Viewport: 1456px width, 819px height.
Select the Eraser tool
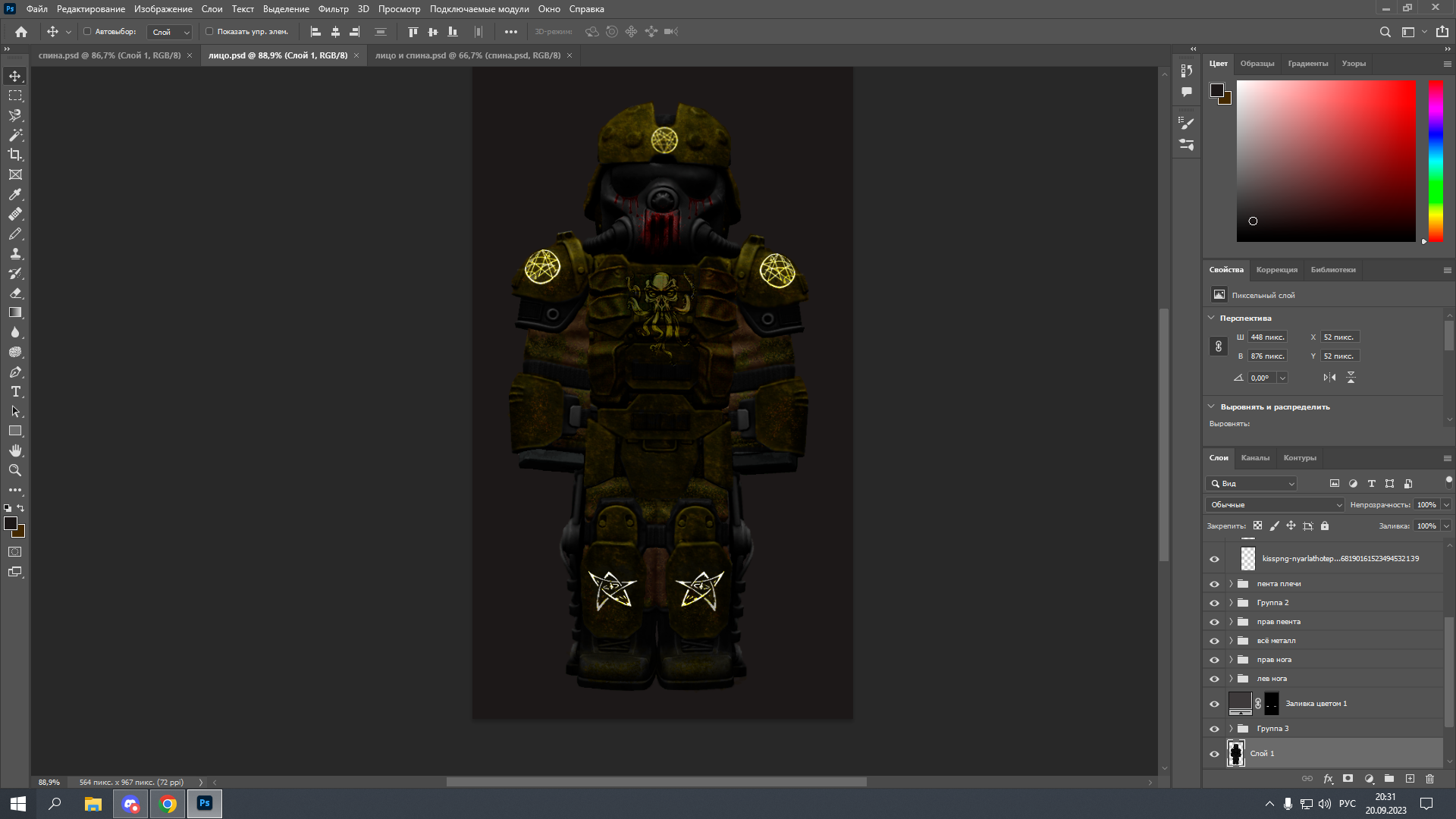click(x=15, y=293)
